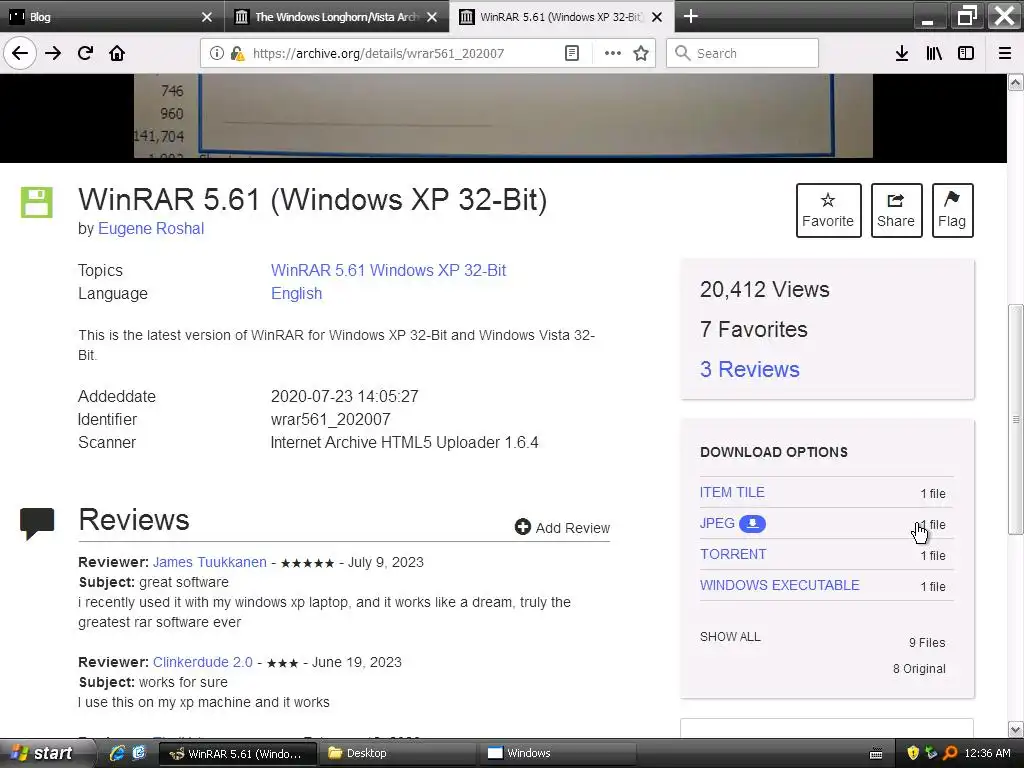The image size is (1024, 768).
Task: Click the page scrollbar up arrow
Action: 1016,82
